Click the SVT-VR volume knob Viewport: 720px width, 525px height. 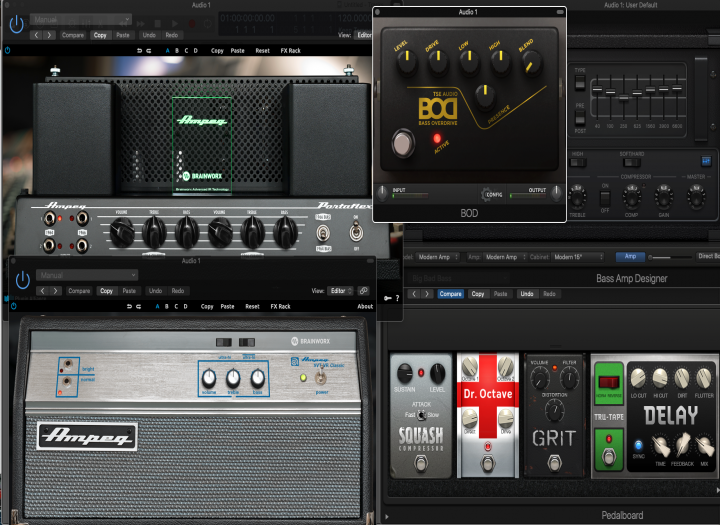(209, 378)
